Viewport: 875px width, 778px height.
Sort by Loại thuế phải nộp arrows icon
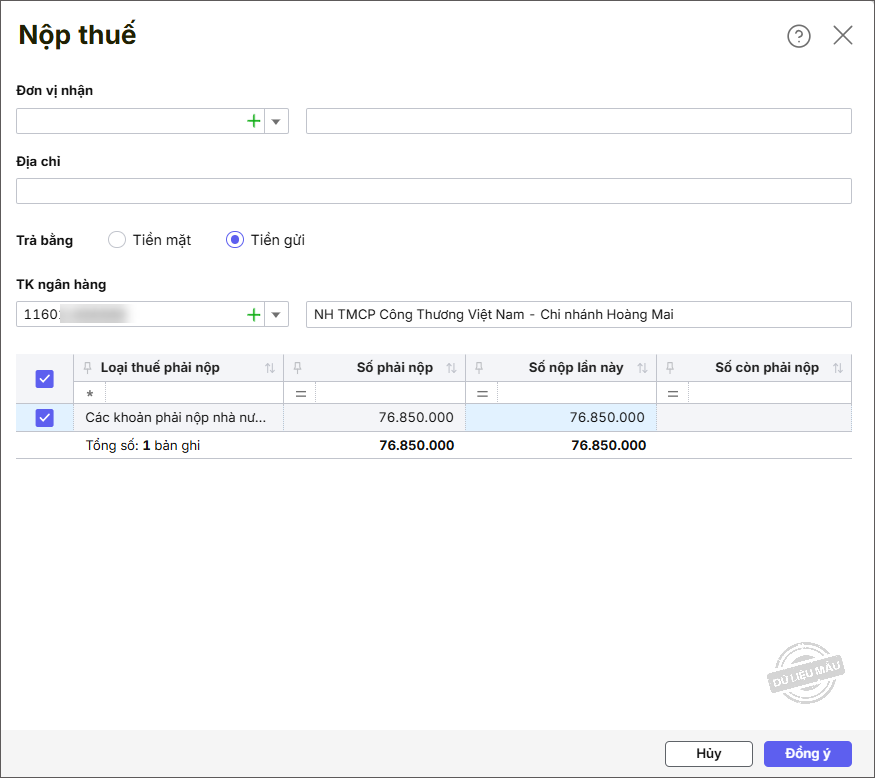[x=270, y=368]
